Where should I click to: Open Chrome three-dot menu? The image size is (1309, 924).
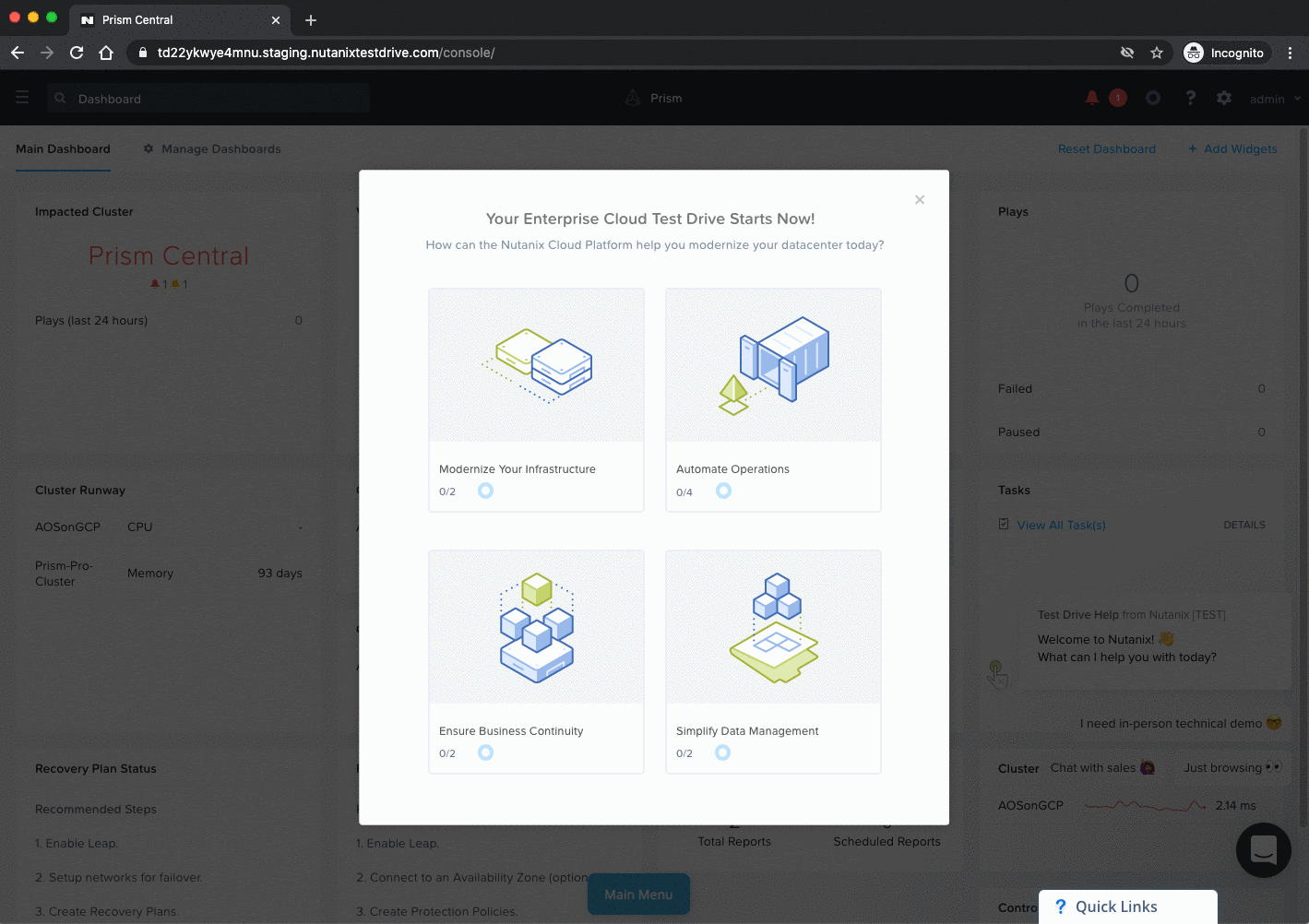(1290, 53)
